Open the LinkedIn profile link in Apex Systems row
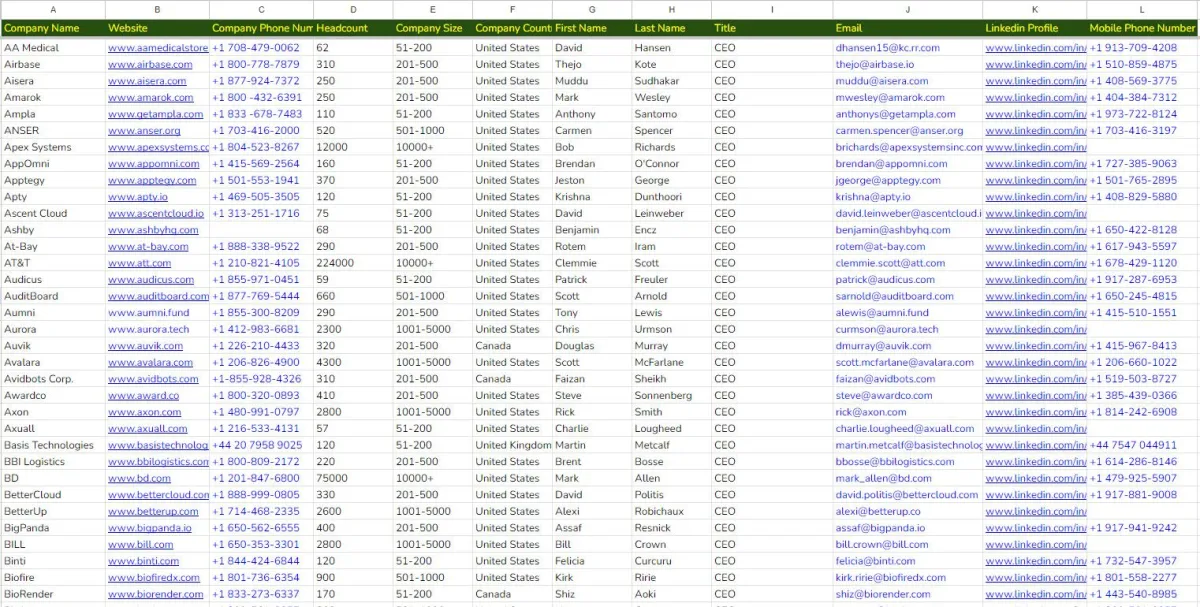This screenshot has width=1200, height=607. coord(1035,147)
